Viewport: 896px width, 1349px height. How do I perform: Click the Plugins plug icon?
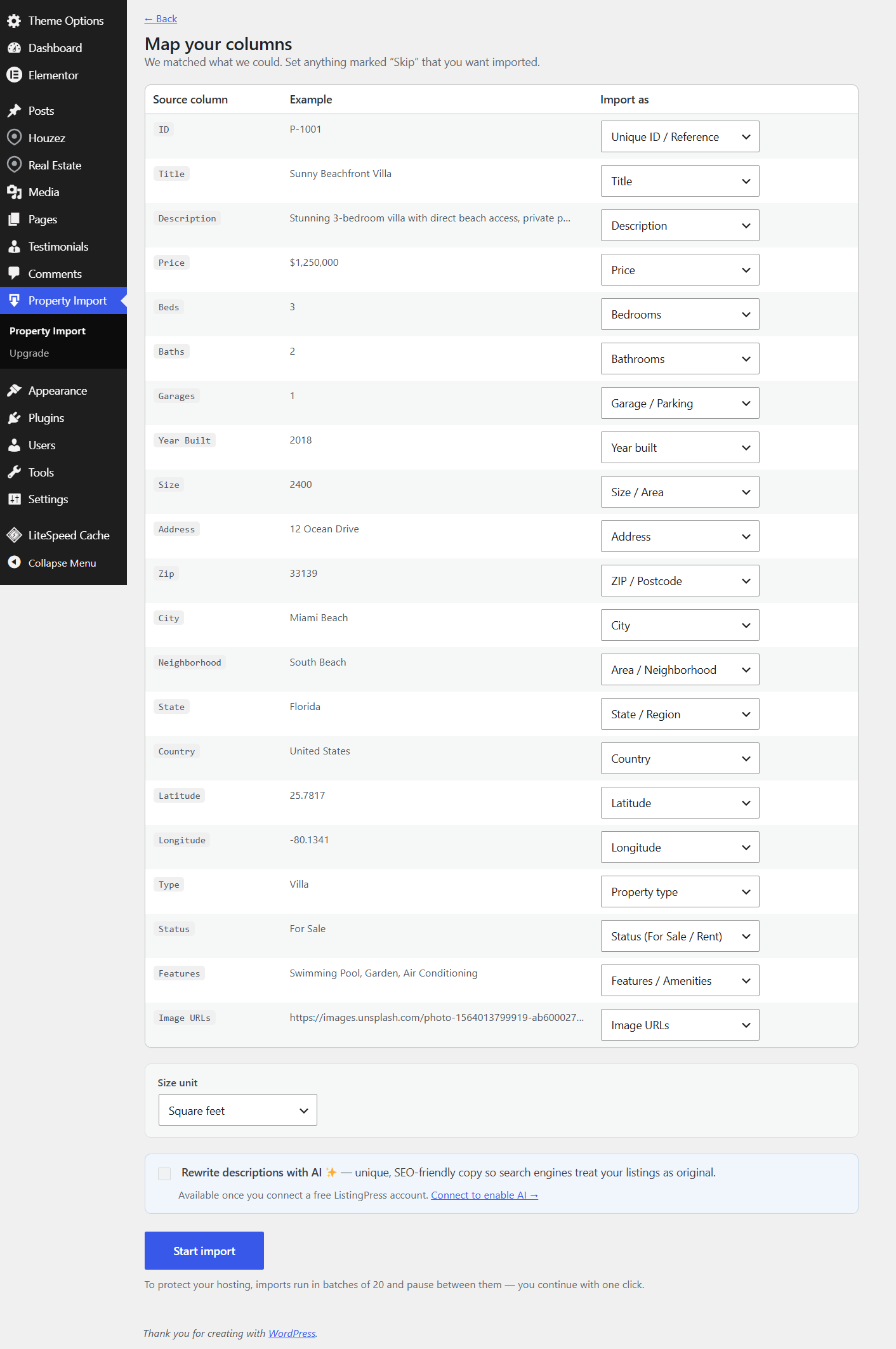[14, 418]
